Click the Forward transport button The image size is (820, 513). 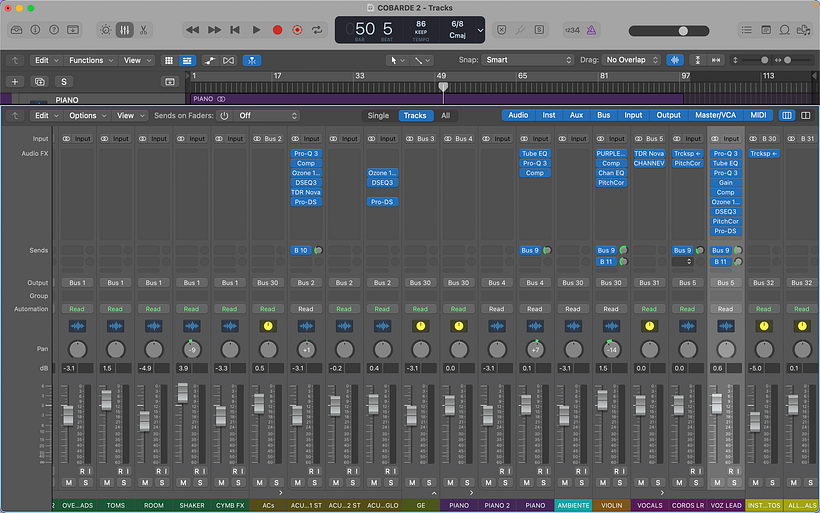point(214,30)
